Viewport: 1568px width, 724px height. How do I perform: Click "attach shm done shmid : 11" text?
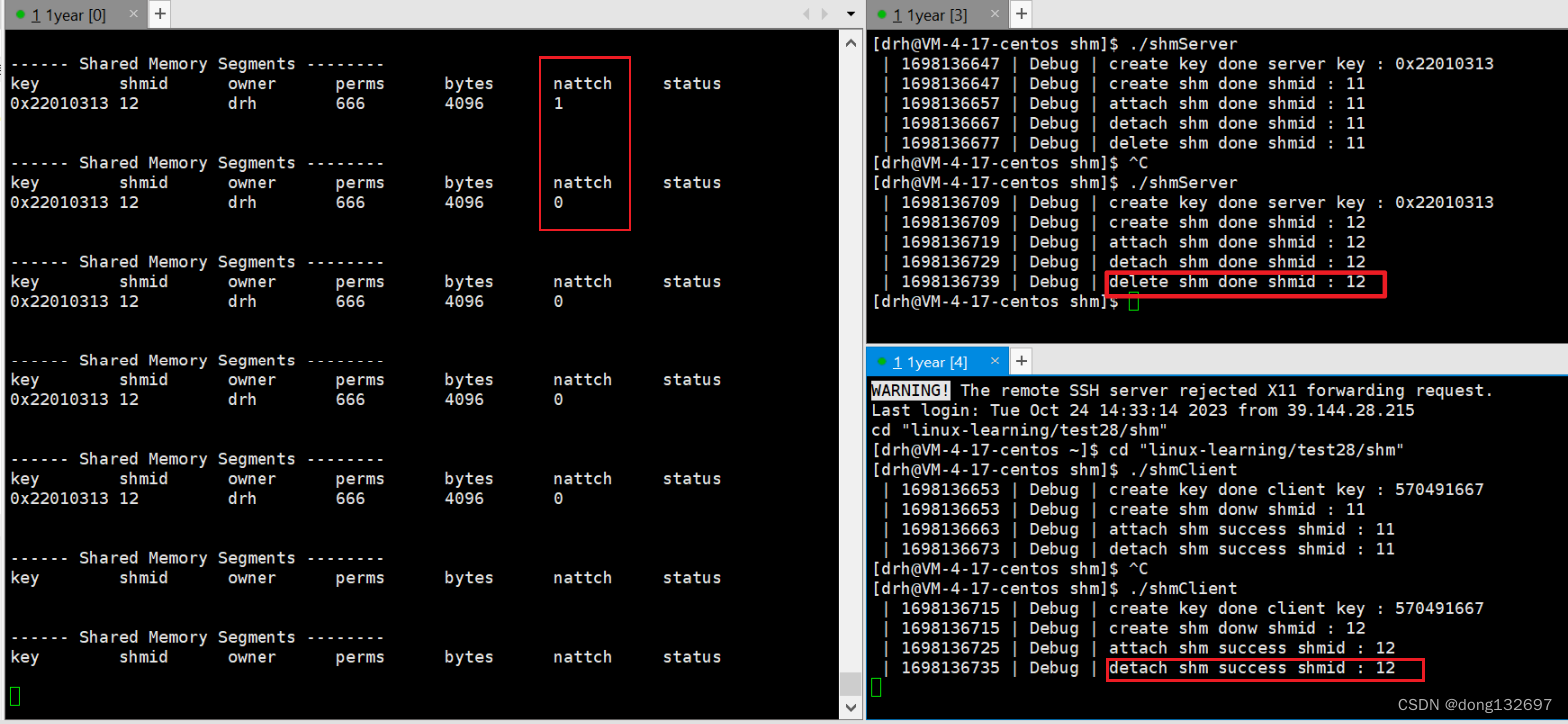coord(1237,103)
